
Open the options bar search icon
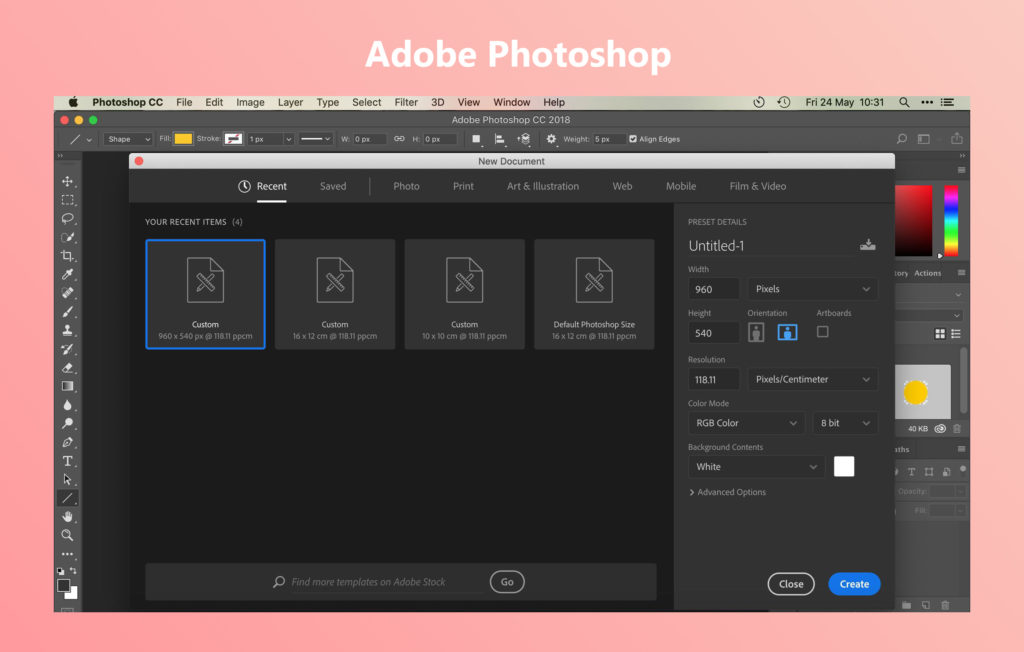[902, 139]
